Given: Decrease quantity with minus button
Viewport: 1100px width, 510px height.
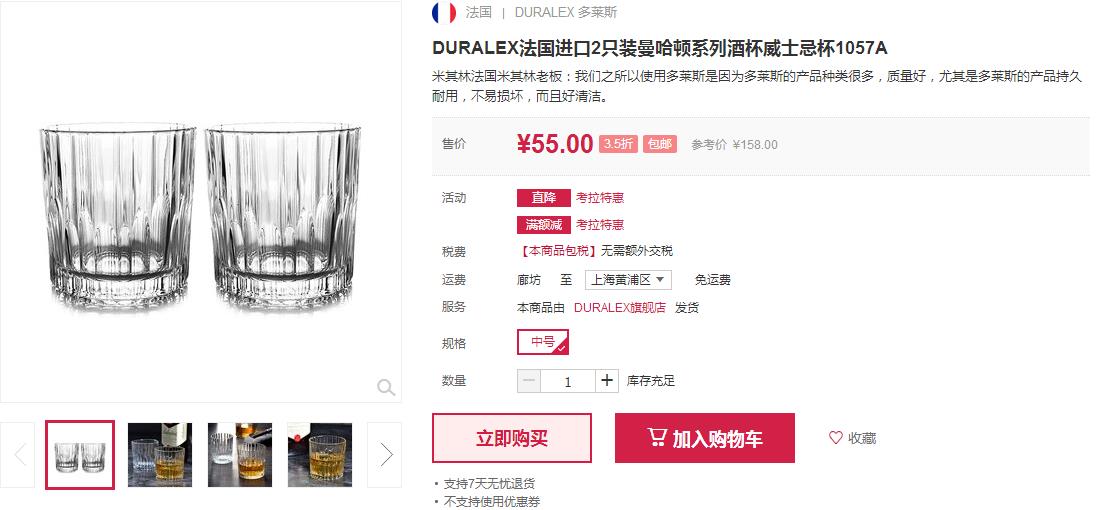Looking at the screenshot, I should pyautogui.click(x=529, y=381).
